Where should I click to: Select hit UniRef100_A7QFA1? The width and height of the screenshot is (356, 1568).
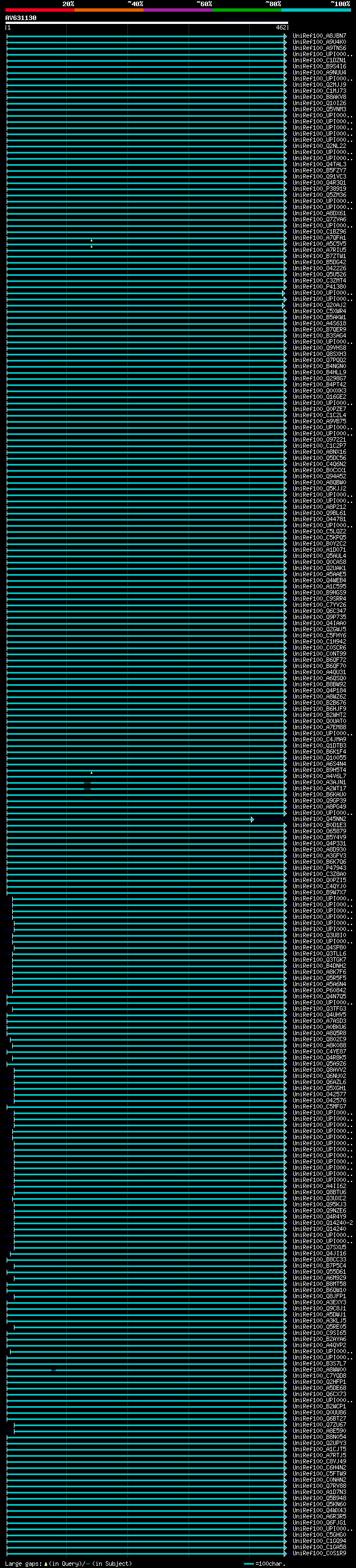(319, 238)
